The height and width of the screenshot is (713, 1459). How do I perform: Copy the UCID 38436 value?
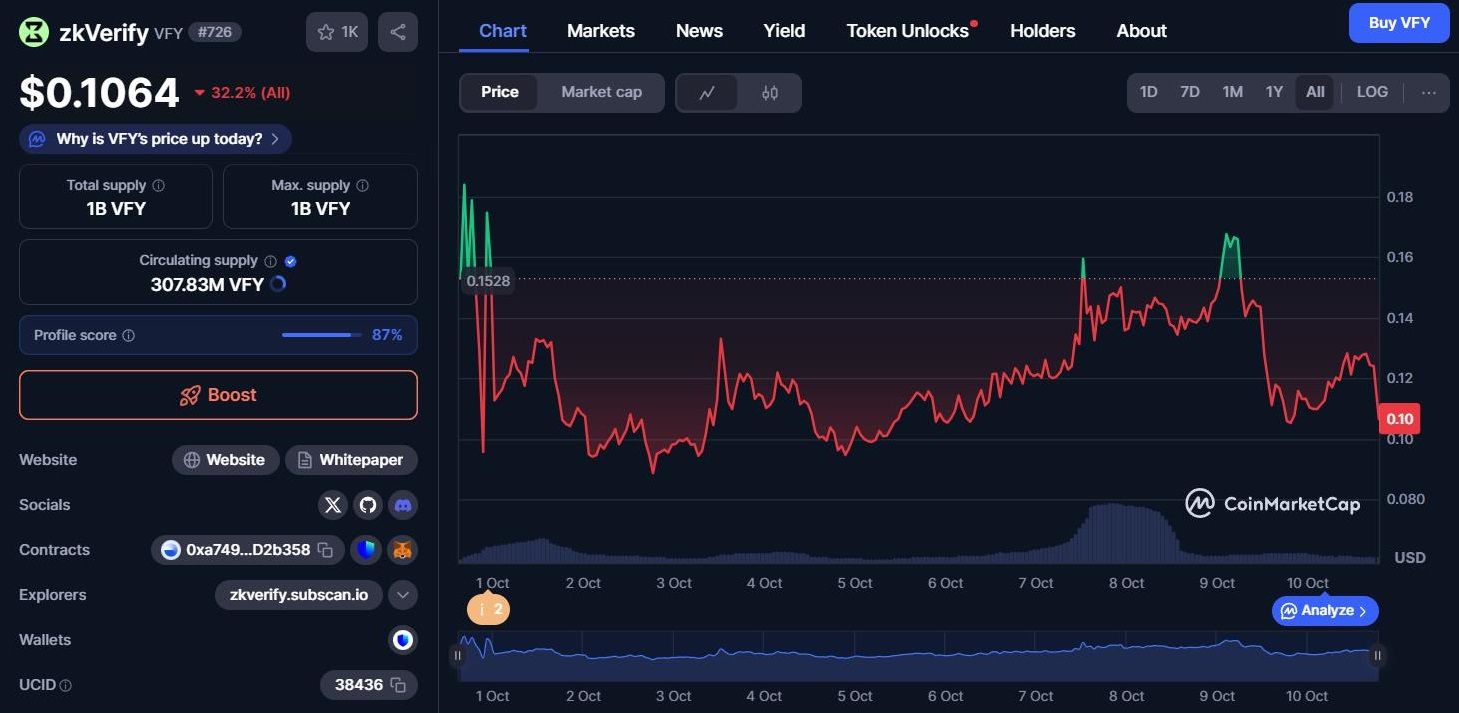[397, 685]
